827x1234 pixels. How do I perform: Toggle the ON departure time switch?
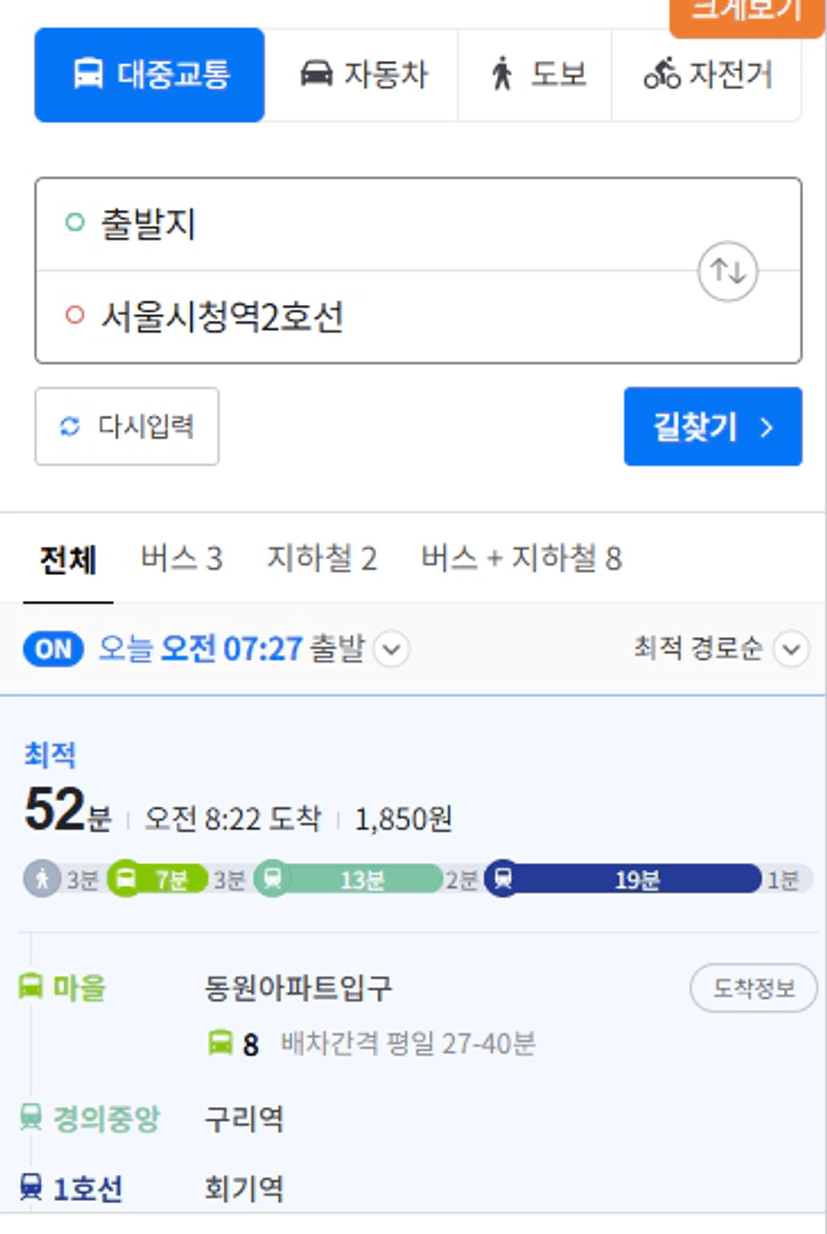tap(54, 649)
